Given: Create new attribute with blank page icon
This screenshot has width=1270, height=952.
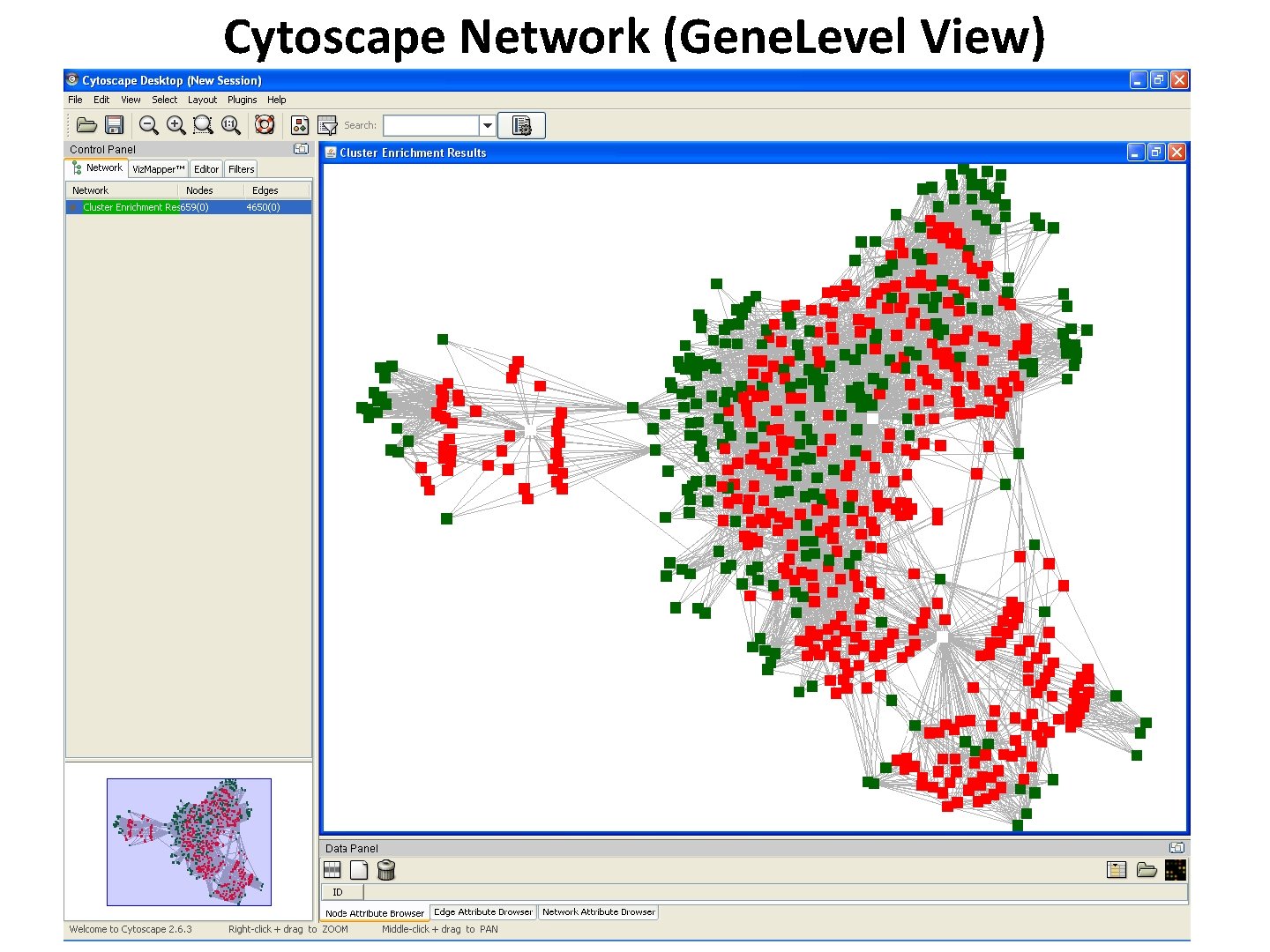Looking at the screenshot, I should (359, 869).
